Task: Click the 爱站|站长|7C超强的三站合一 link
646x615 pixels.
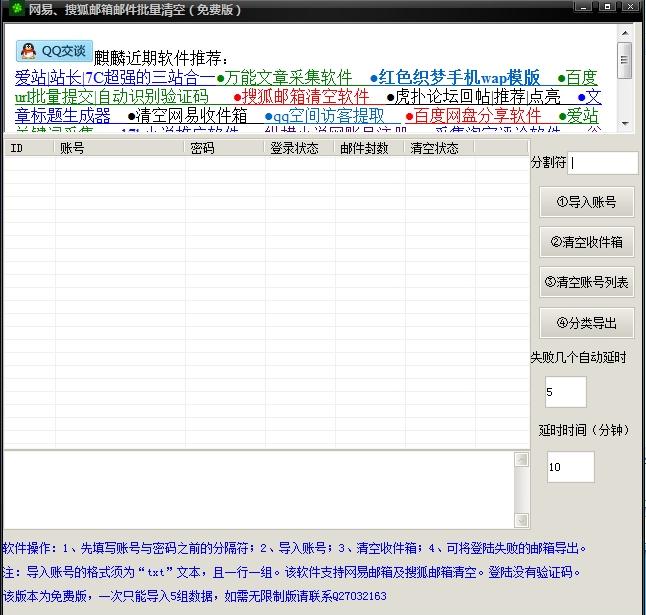Action: pyautogui.click(x=114, y=77)
